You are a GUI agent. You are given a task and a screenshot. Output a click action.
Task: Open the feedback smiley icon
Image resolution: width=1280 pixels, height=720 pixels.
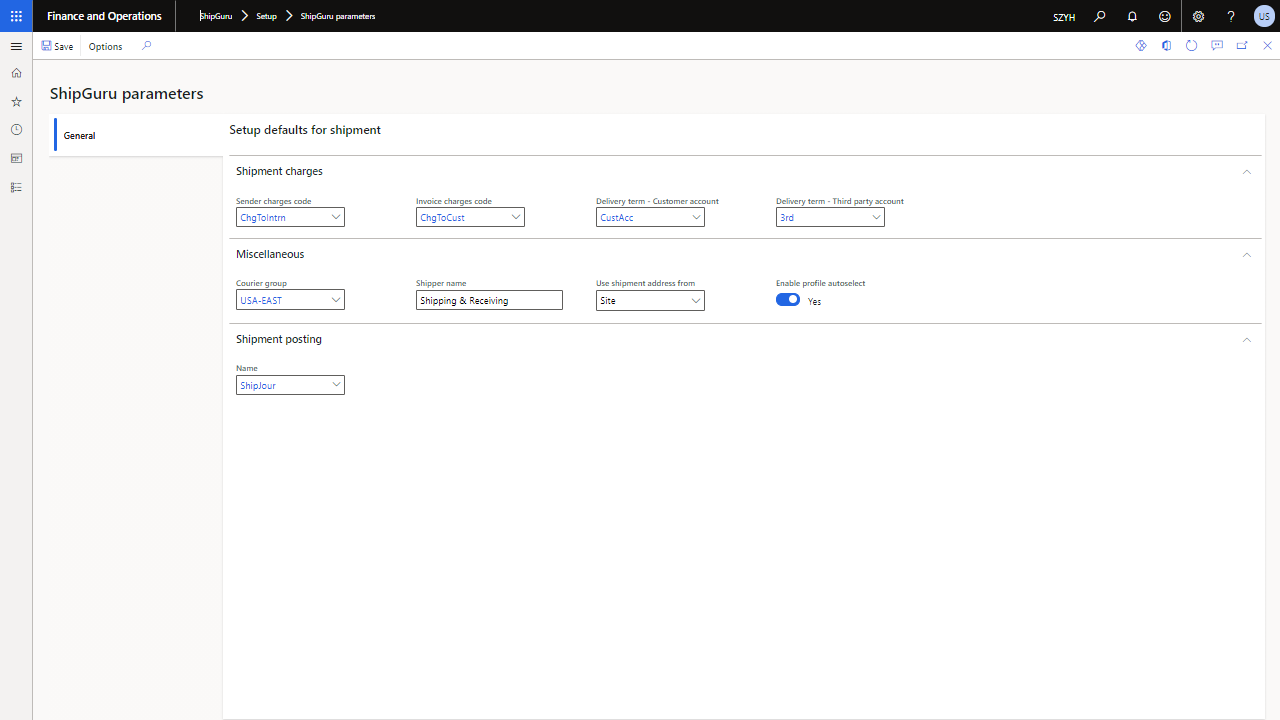coord(1165,16)
